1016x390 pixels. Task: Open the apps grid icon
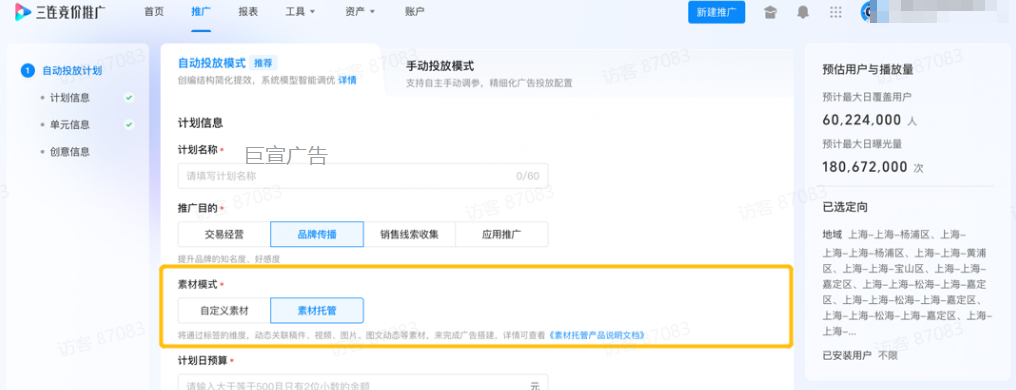[836, 12]
